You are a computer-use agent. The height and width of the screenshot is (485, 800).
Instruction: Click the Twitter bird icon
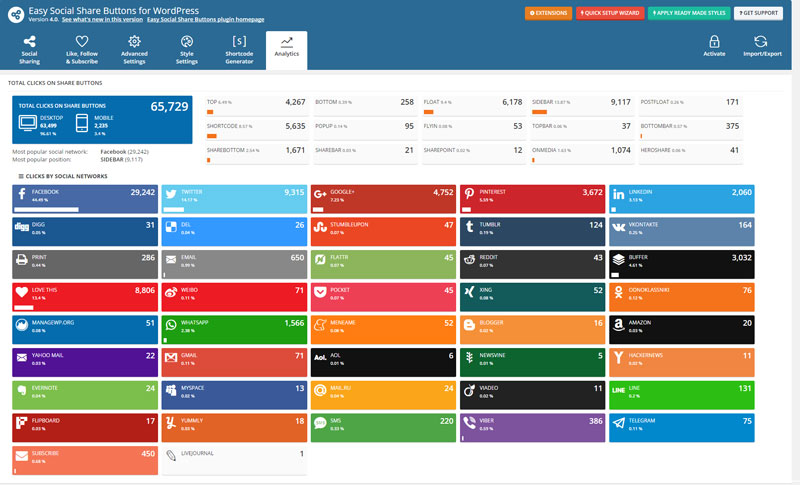pyautogui.click(x=171, y=194)
